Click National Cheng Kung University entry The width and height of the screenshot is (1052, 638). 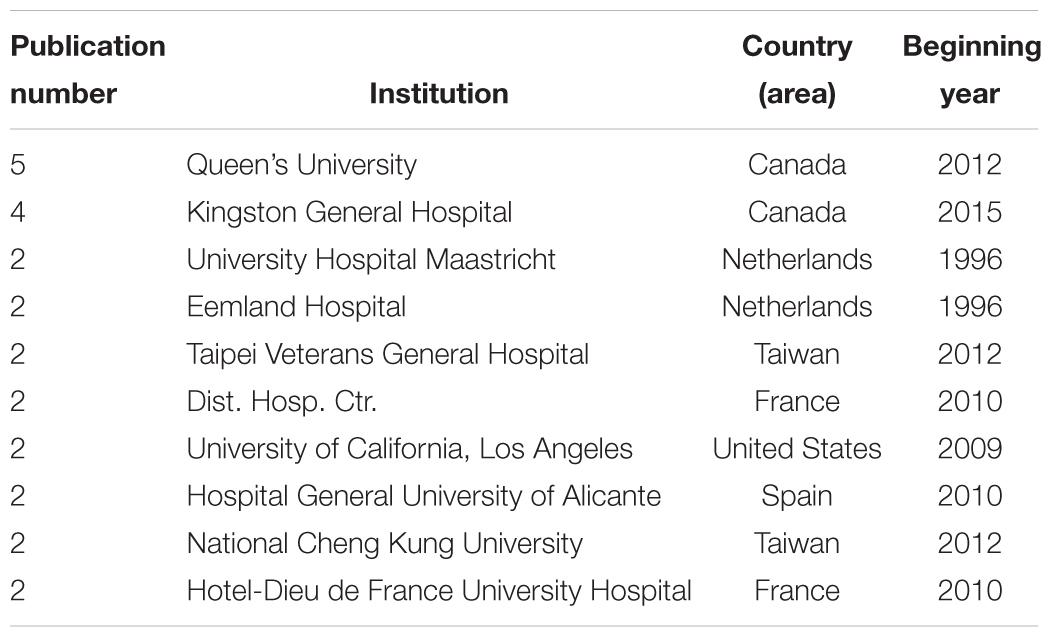click(x=384, y=543)
